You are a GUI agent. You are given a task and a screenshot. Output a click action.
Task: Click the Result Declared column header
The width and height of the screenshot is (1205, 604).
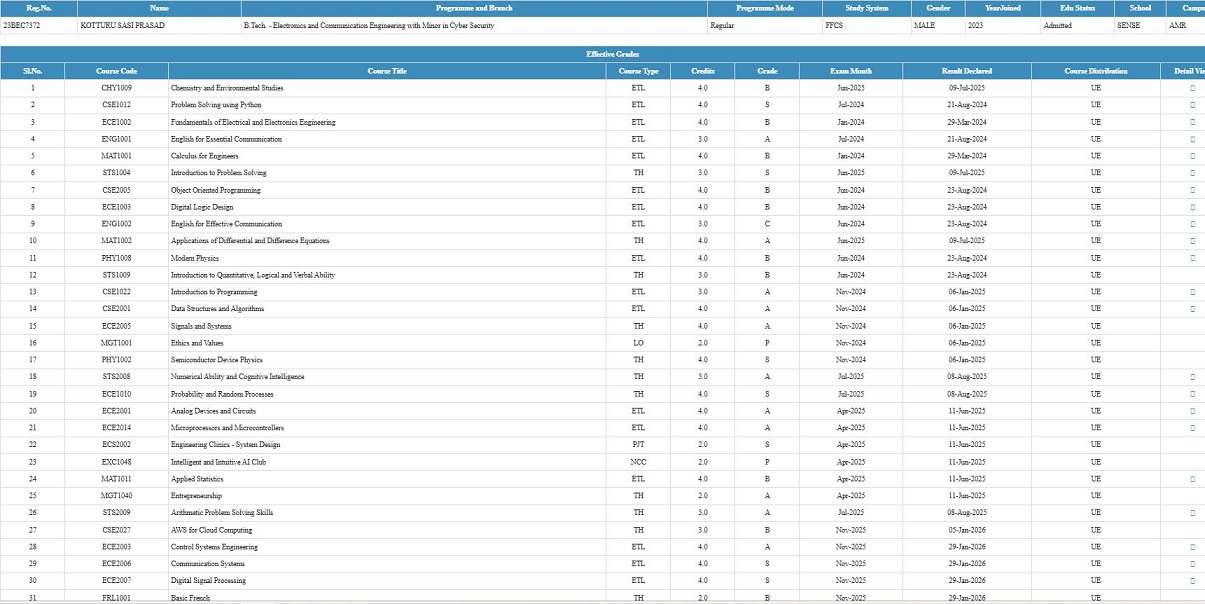(x=966, y=71)
